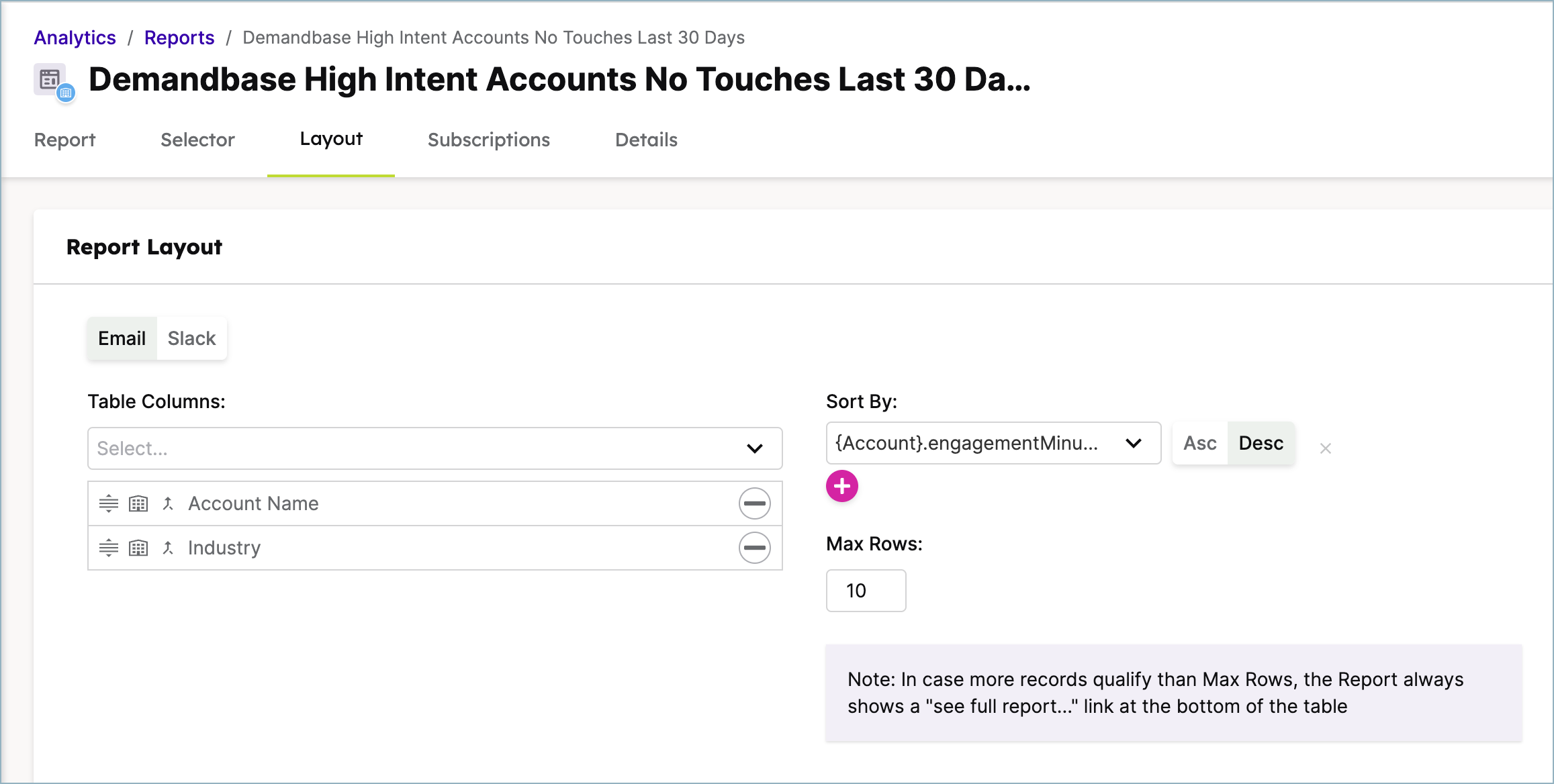
Task: Open the Subscriptions tab
Action: coord(489,140)
